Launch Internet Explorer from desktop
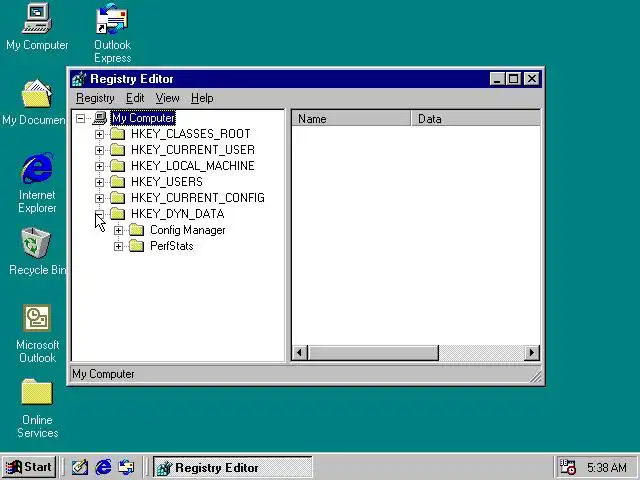 click(x=37, y=168)
